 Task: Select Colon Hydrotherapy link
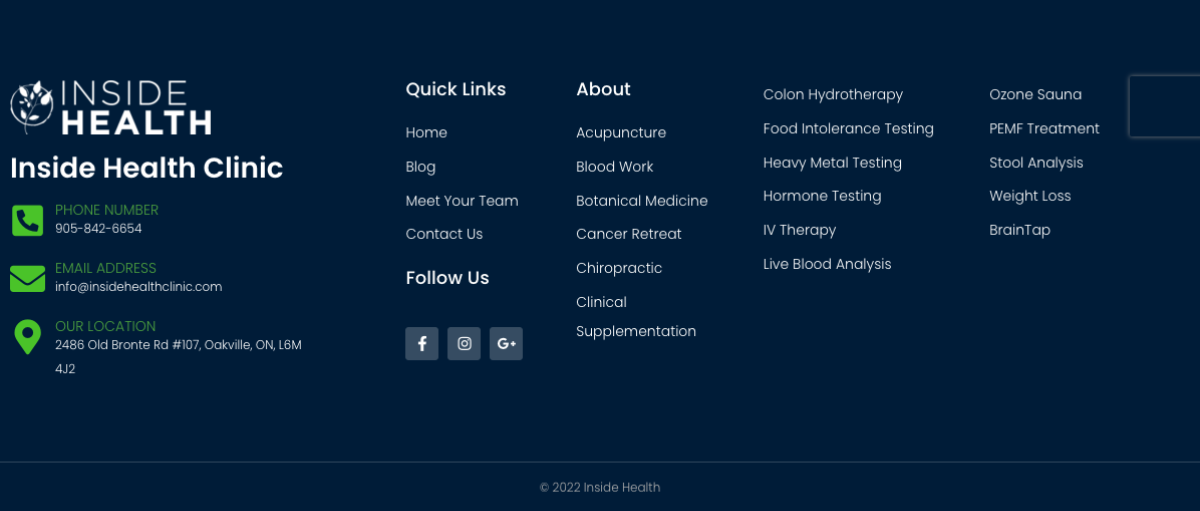point(833,95)
